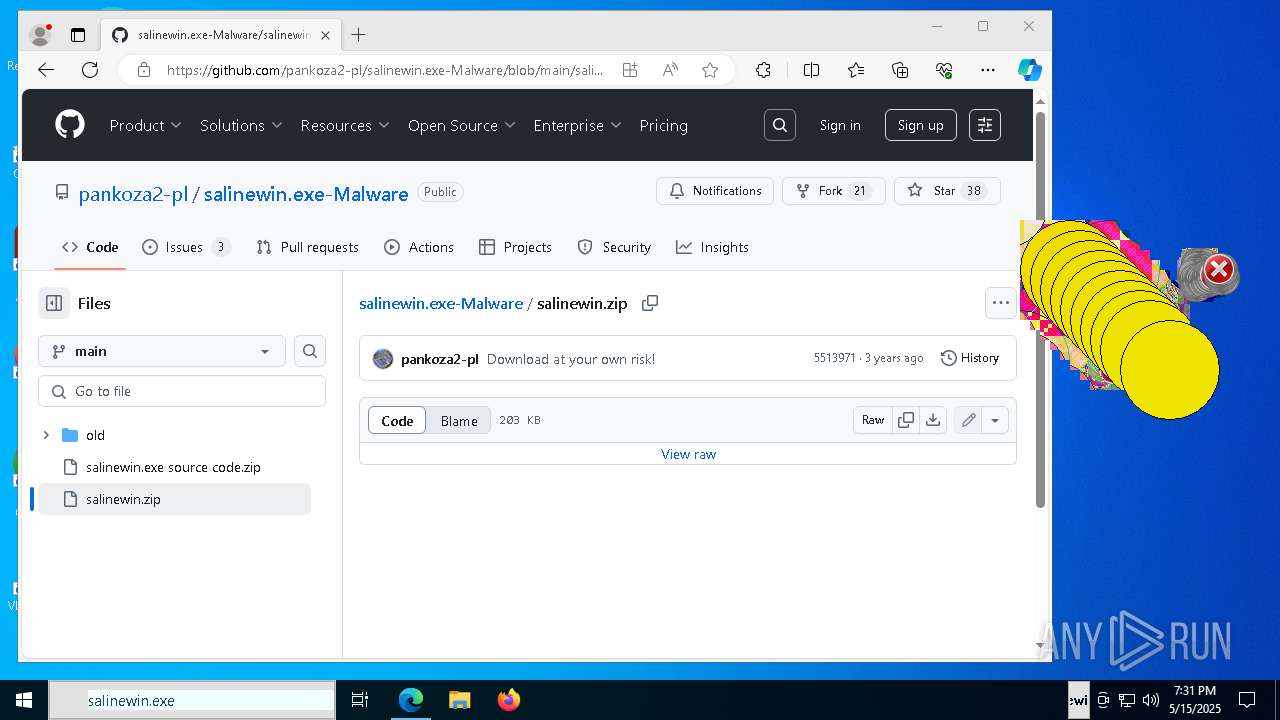The image size is (1280, 720).
Task: Search files with the magnifier icon
Action: tap(310, 351)
